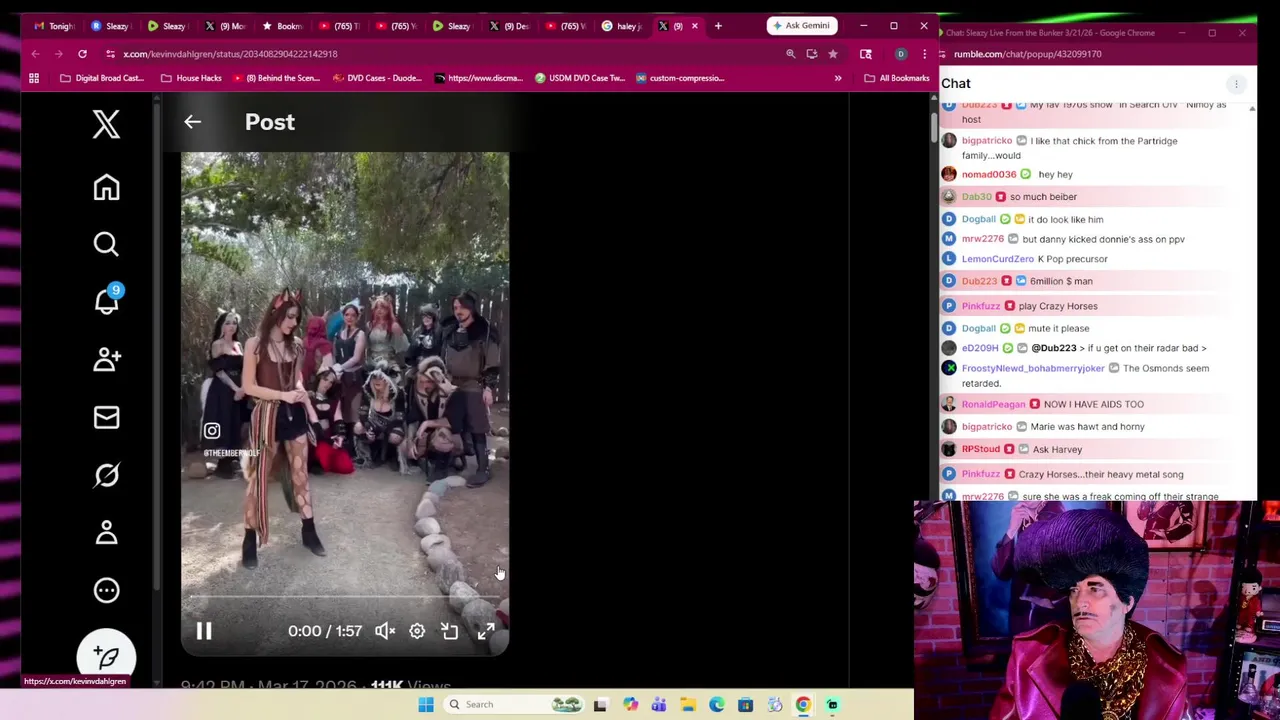Enter fullscreen for the video
1280x720 pixels.
click(485, 631)
